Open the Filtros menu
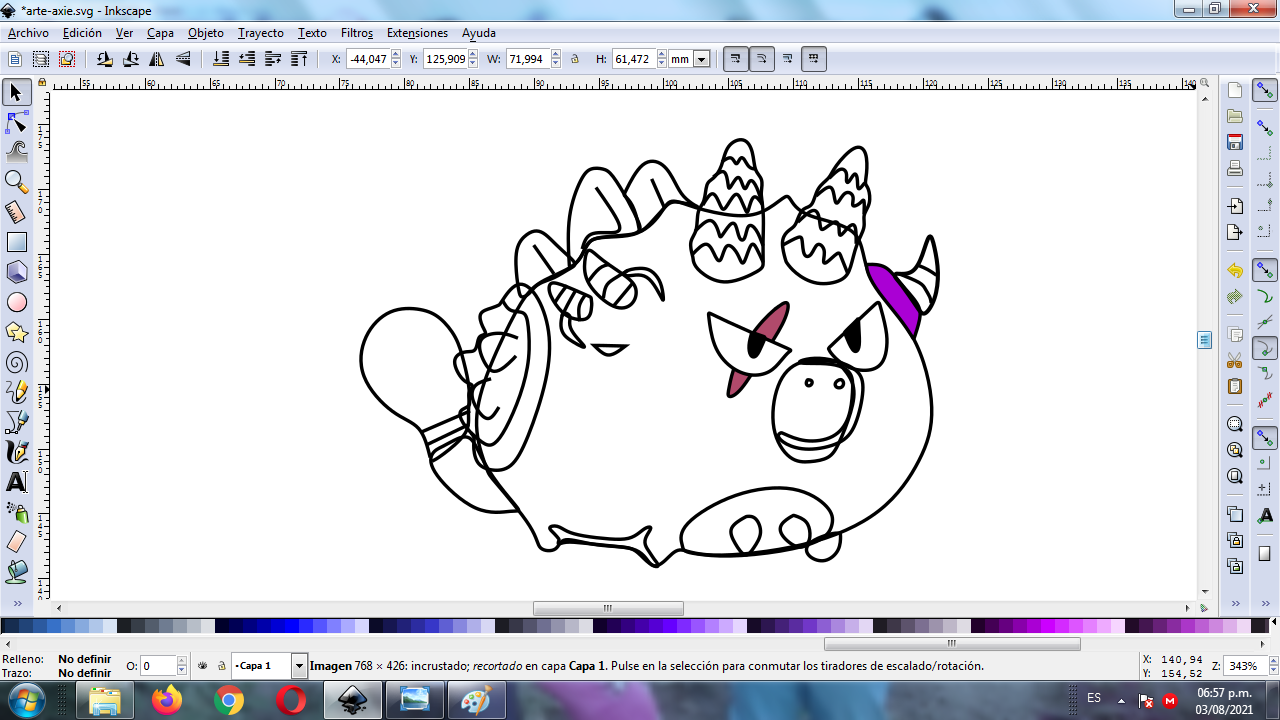The height and width of the screenshot is (720, 1280). coord(357,33)
